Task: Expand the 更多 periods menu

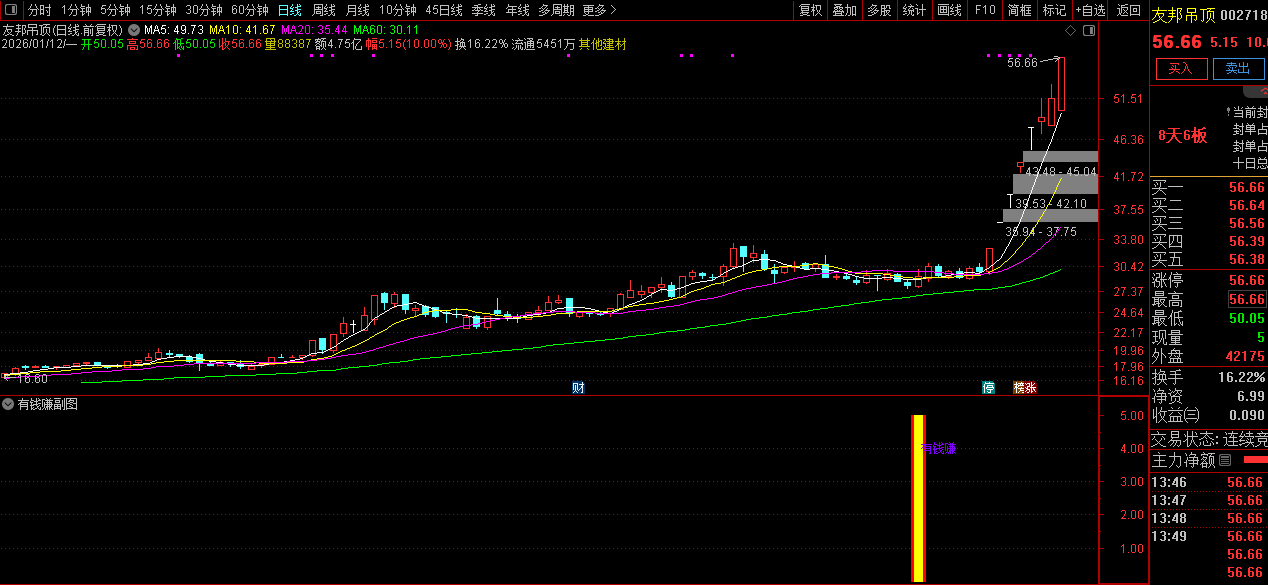Action: [599, 10]
